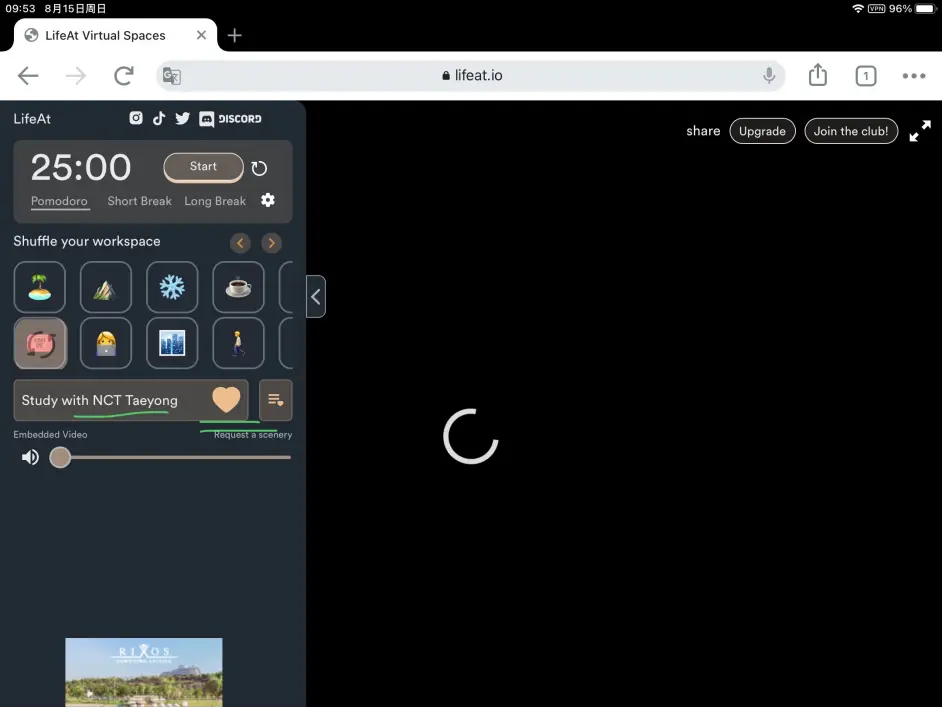
Task: Open LifeAt TikTok page
Action: [159, 118]
